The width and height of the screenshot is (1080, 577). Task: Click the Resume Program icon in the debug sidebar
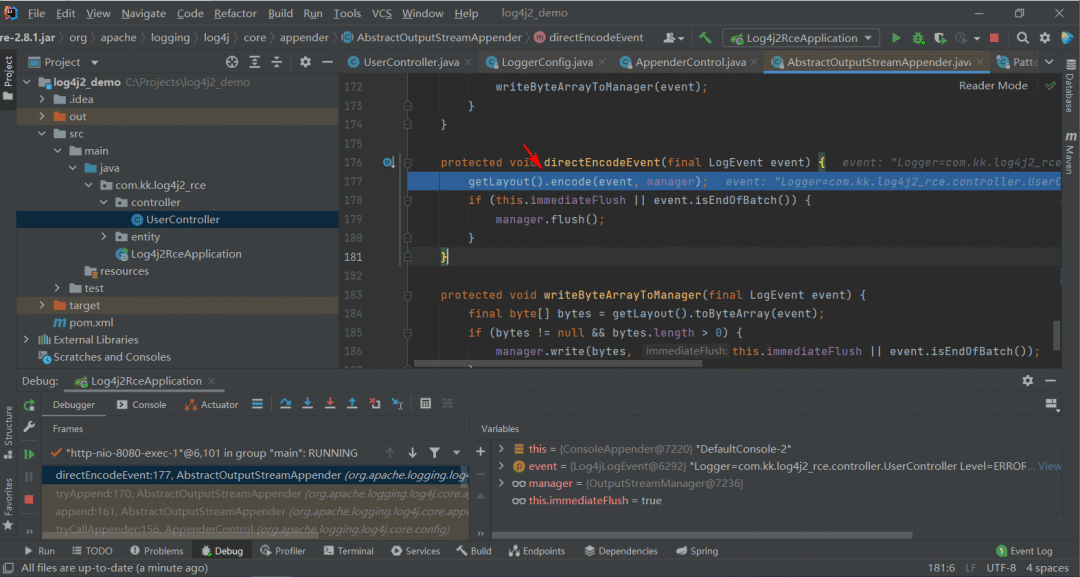(29, 454)
